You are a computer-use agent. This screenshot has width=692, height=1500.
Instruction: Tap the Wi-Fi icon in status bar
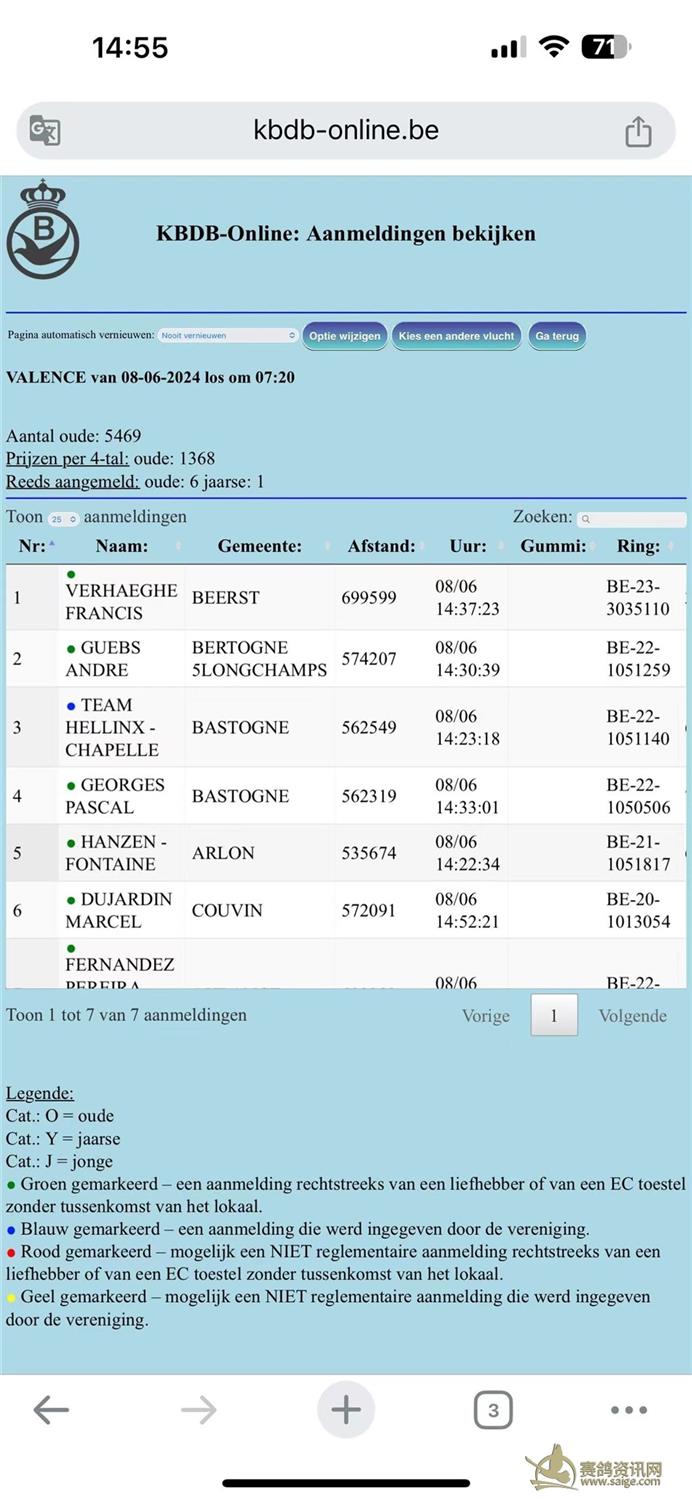coord(553,47)
